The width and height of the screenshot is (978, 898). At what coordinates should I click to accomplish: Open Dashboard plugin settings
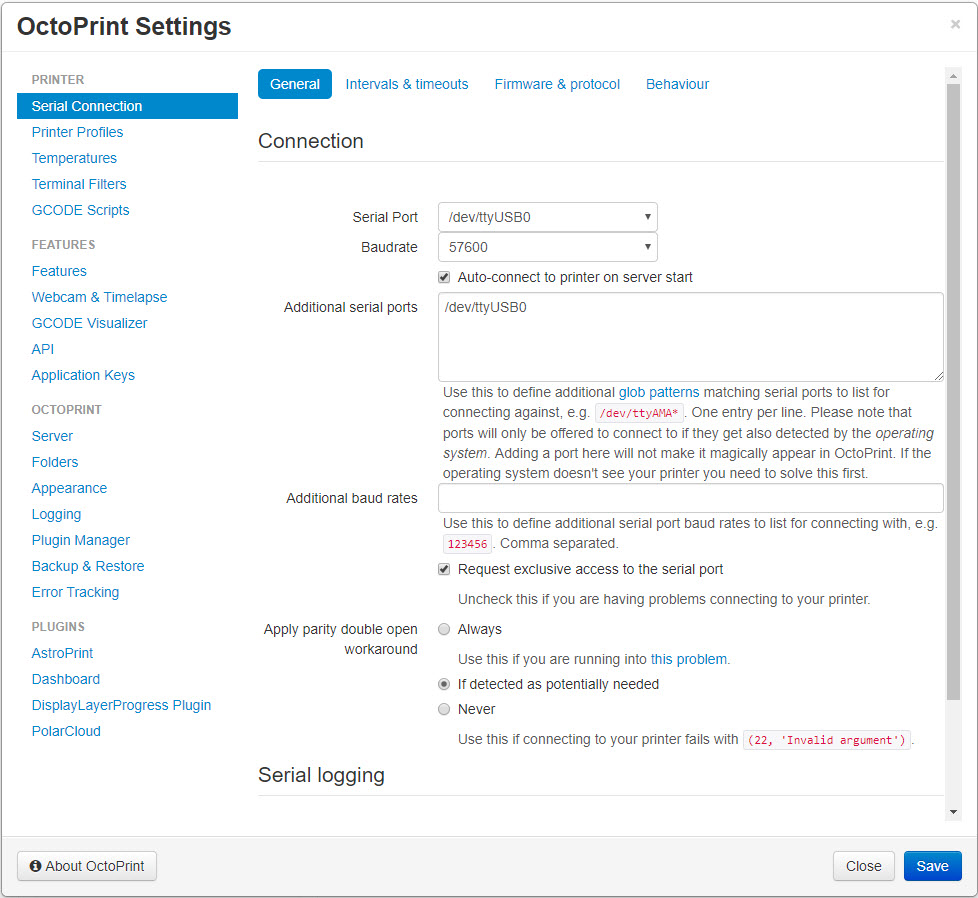65,679
